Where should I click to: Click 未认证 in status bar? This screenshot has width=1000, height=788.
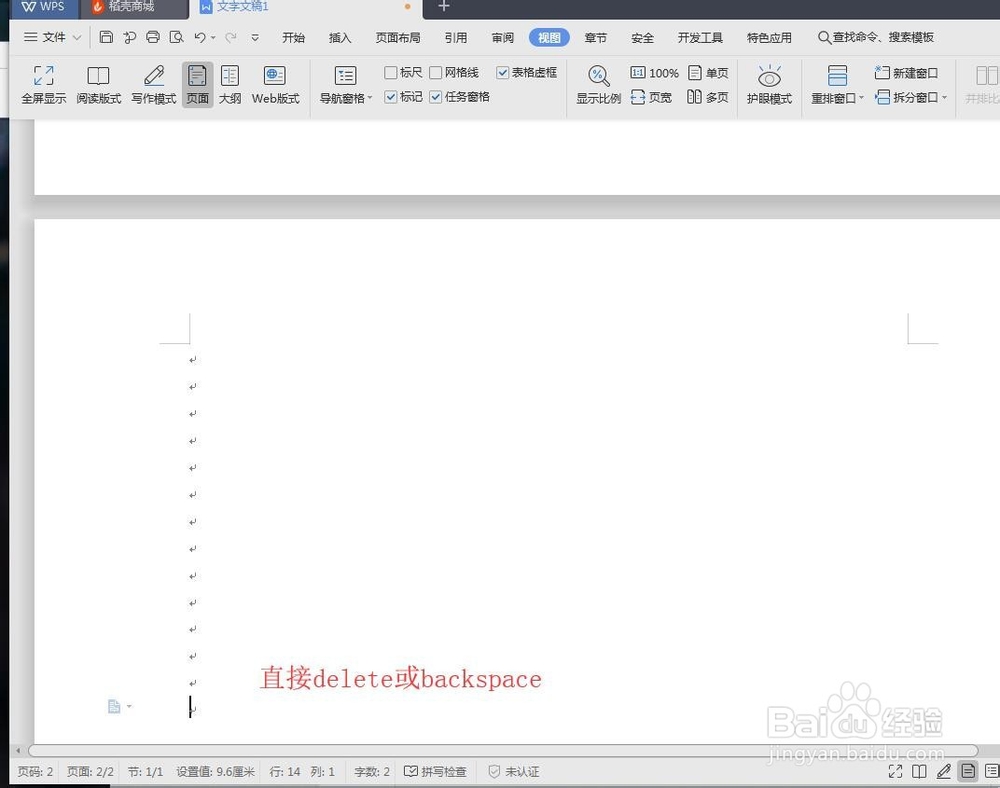514,771
